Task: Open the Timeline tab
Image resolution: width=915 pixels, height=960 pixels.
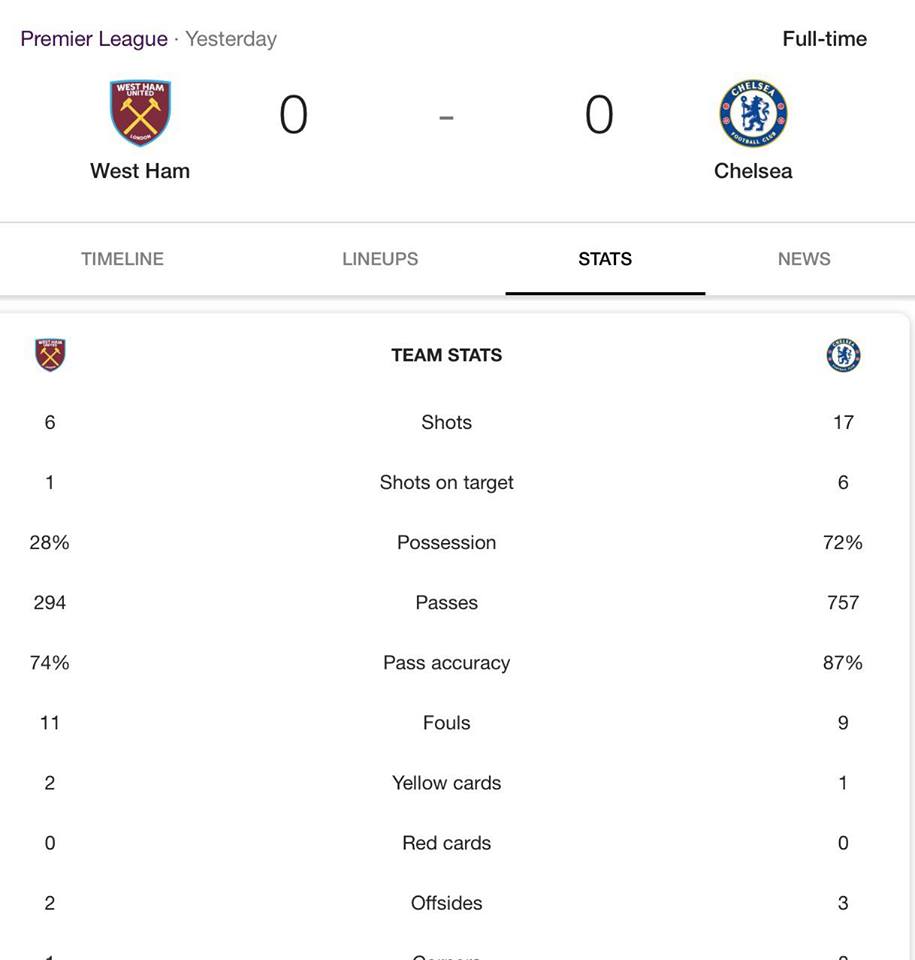Action: coord(122,259)
